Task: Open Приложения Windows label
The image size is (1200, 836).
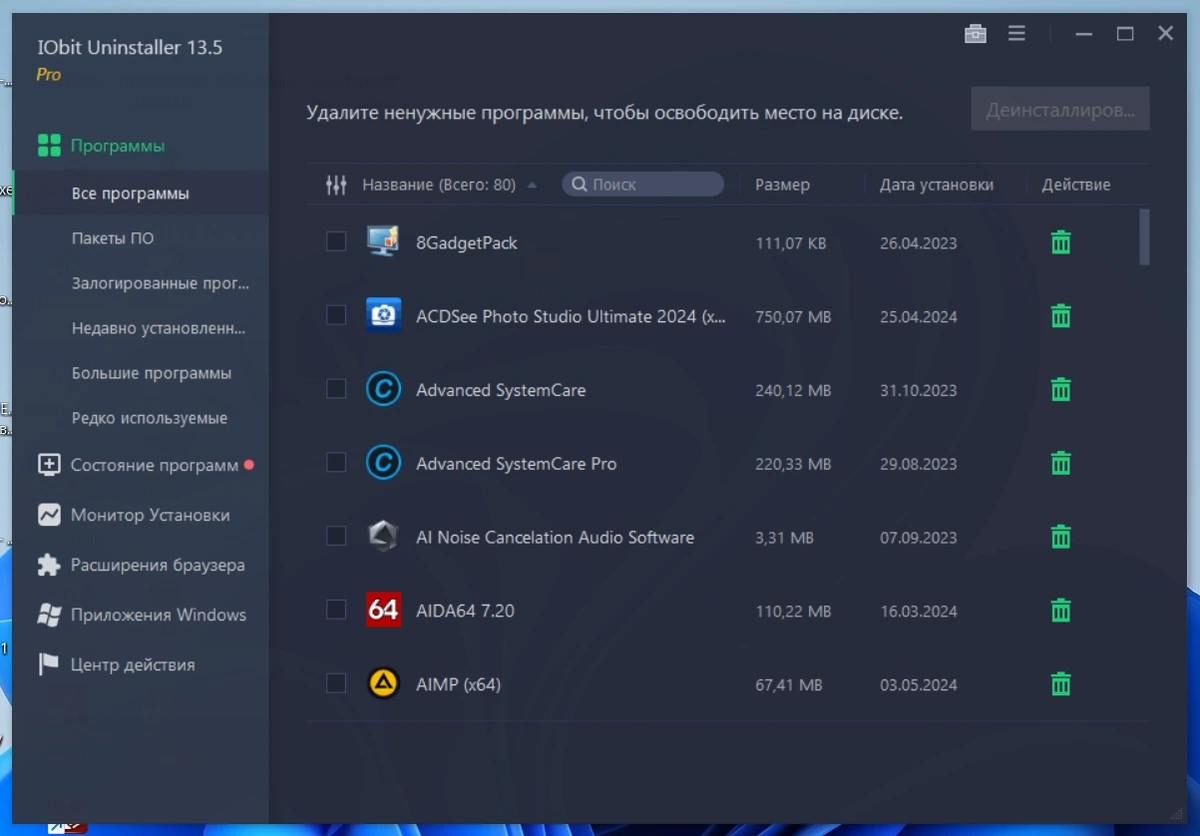Action: click(x=158, y=615)
